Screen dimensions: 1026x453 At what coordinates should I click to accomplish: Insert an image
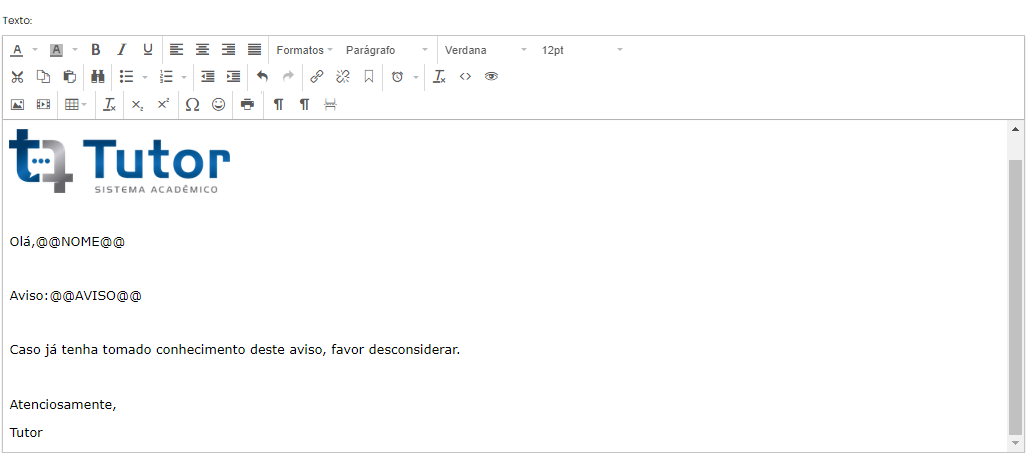point(17,104)
